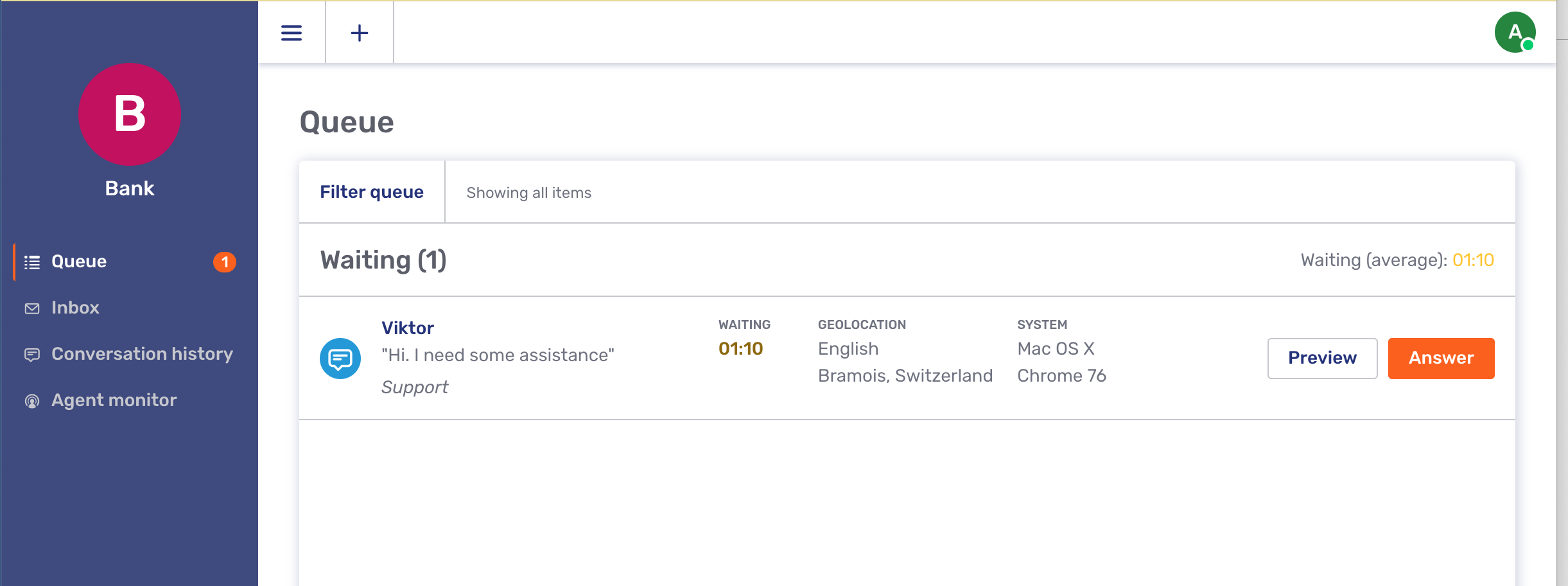The height and width of the screenshot is (586, 1568).
Task: Click the Queue list icon in sidebar
Action: pyautogui.click(x=32, y=262)
